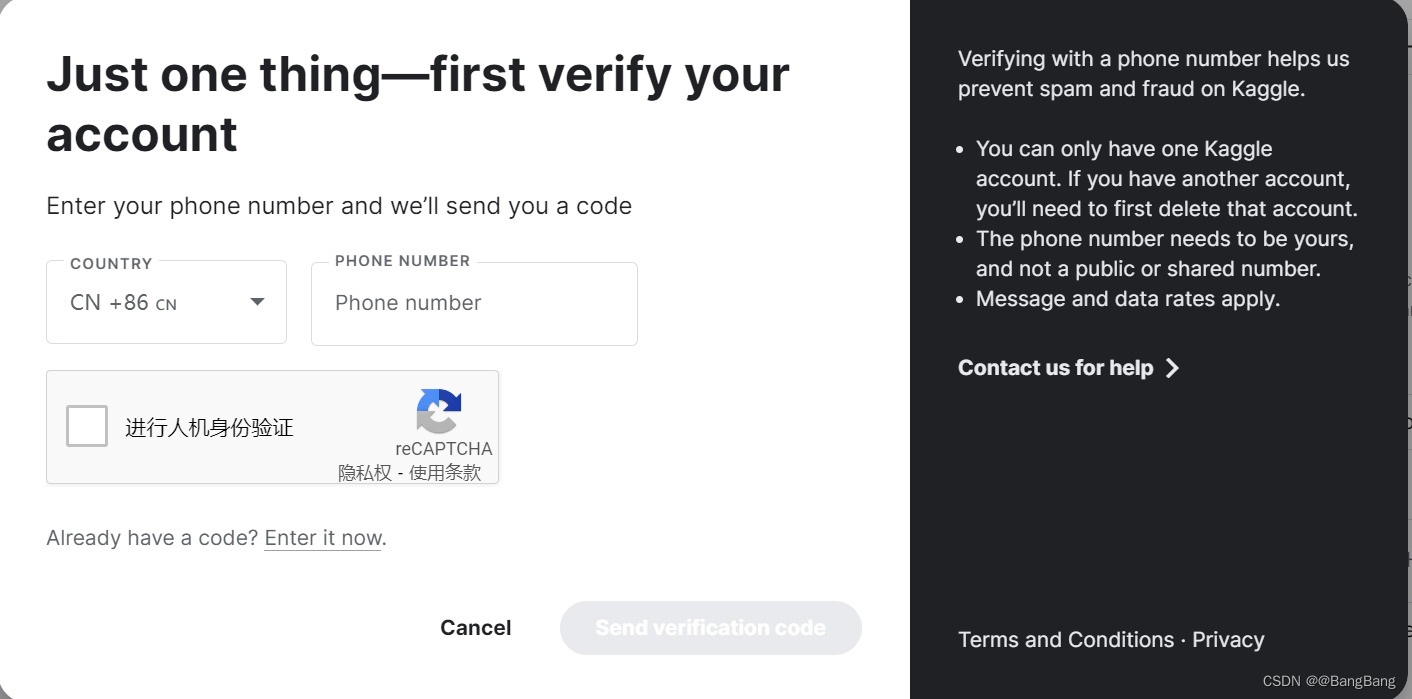
Task: Click the reCAPTCHA logo icon
Action: pos(439,411)
